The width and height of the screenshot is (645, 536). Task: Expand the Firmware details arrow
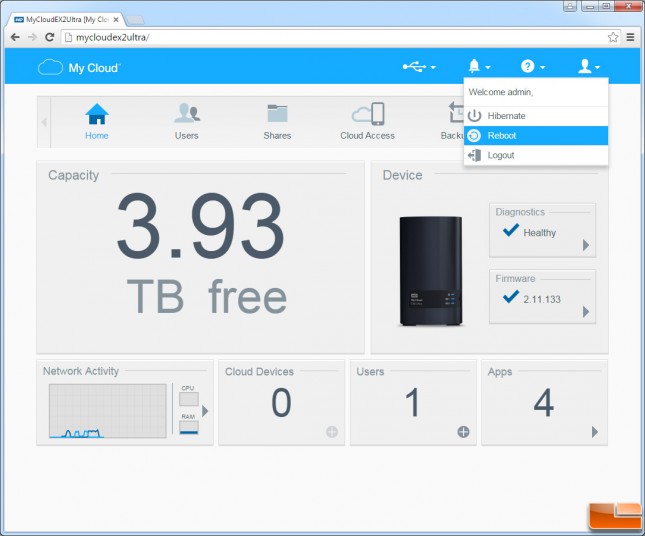[x=586, y=311]
